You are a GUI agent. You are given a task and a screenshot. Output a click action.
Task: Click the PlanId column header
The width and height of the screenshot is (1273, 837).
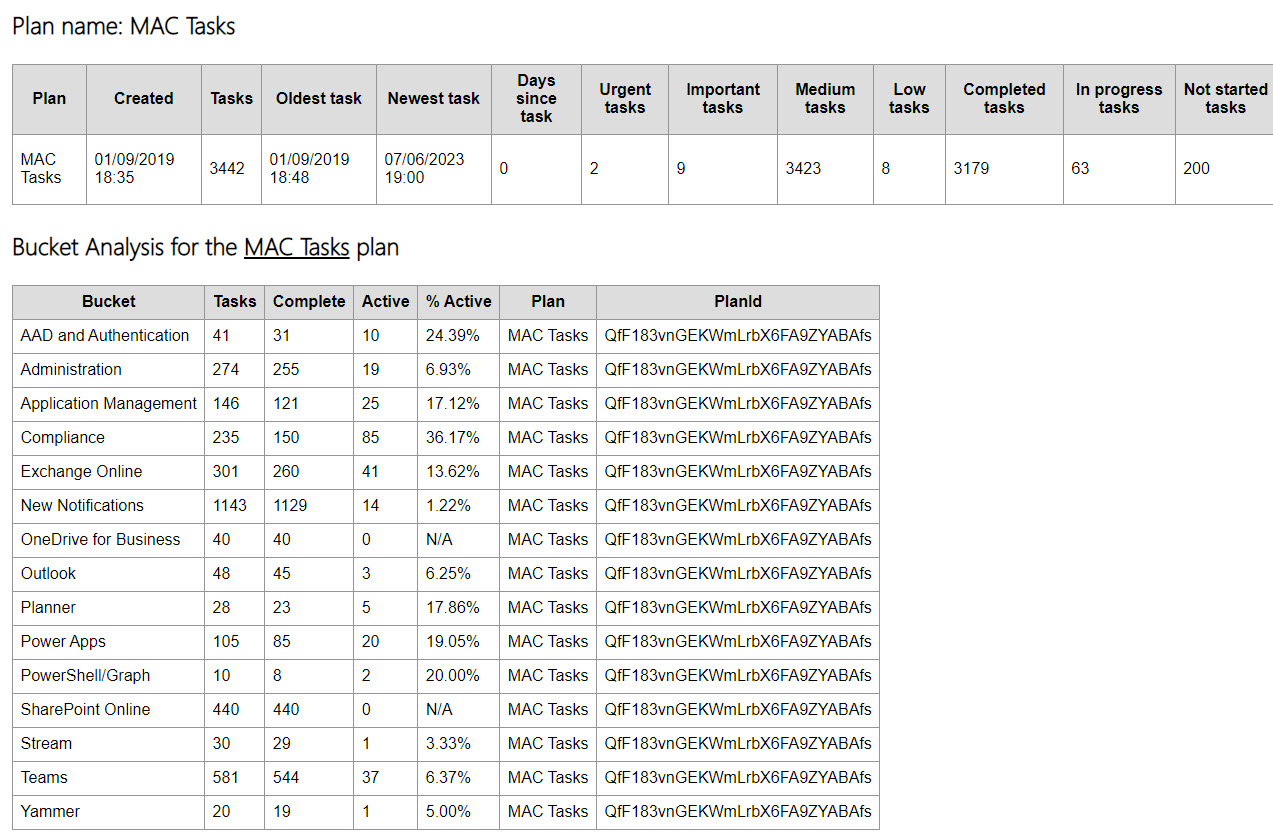point(737,302)
